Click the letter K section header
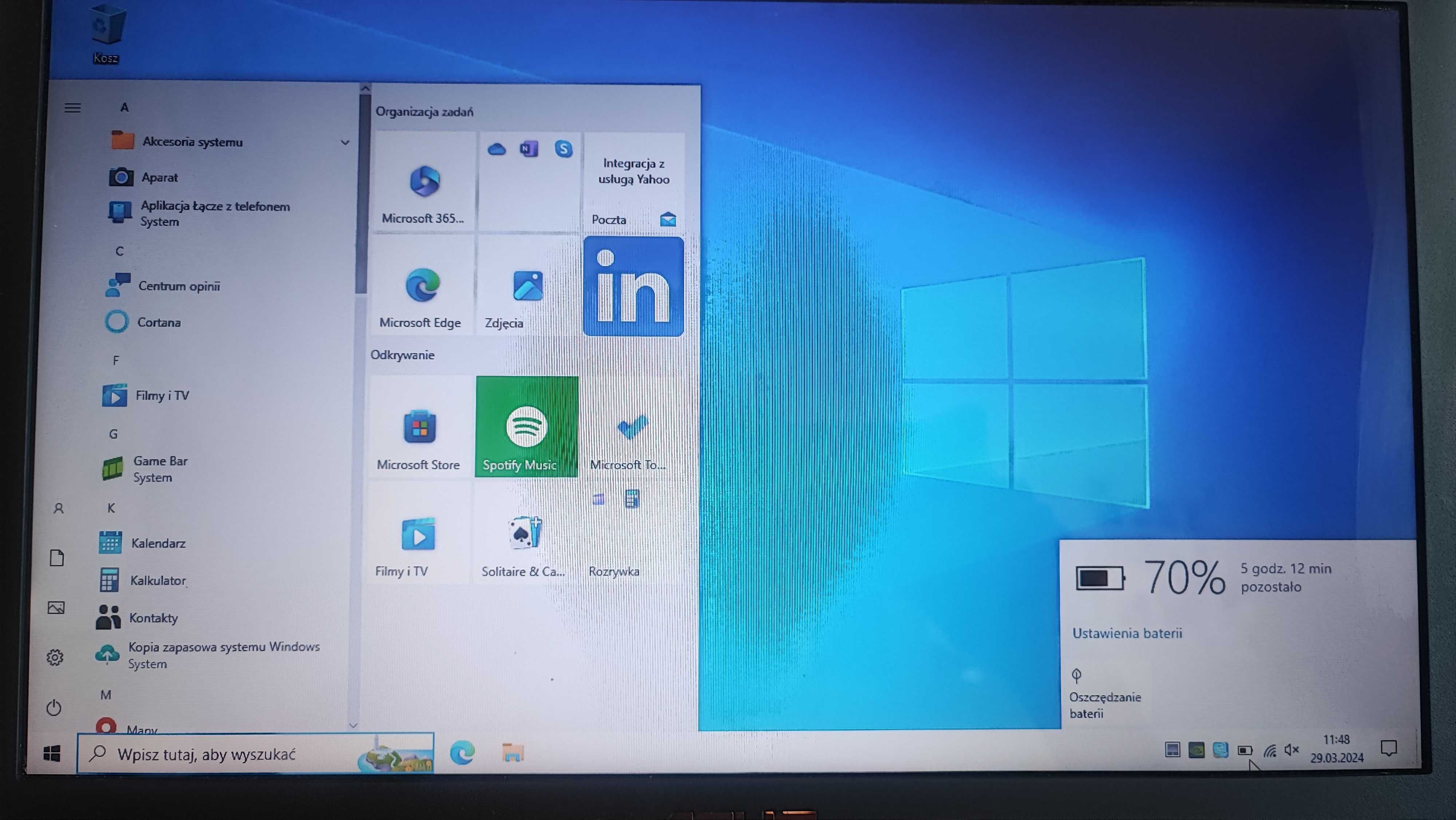The height and width of the screenshot is (820, 1456). point(111,508)
